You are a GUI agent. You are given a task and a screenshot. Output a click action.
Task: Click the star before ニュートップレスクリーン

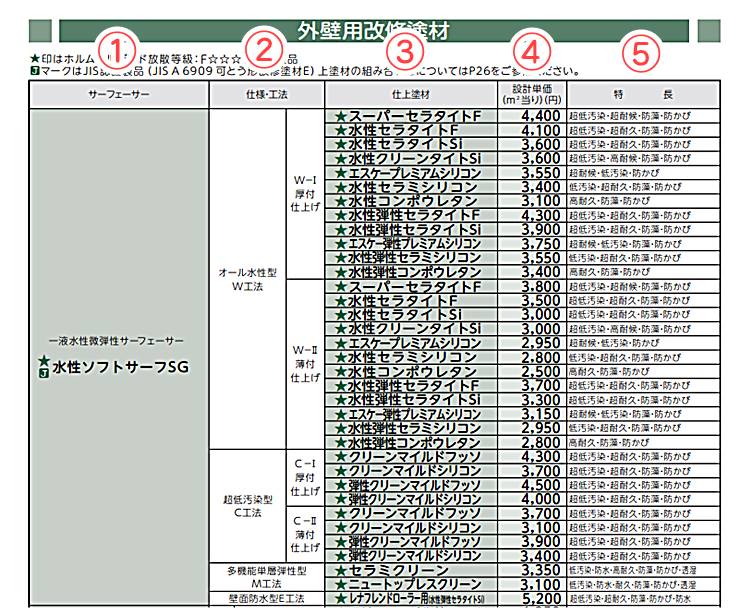pos(341,585)
